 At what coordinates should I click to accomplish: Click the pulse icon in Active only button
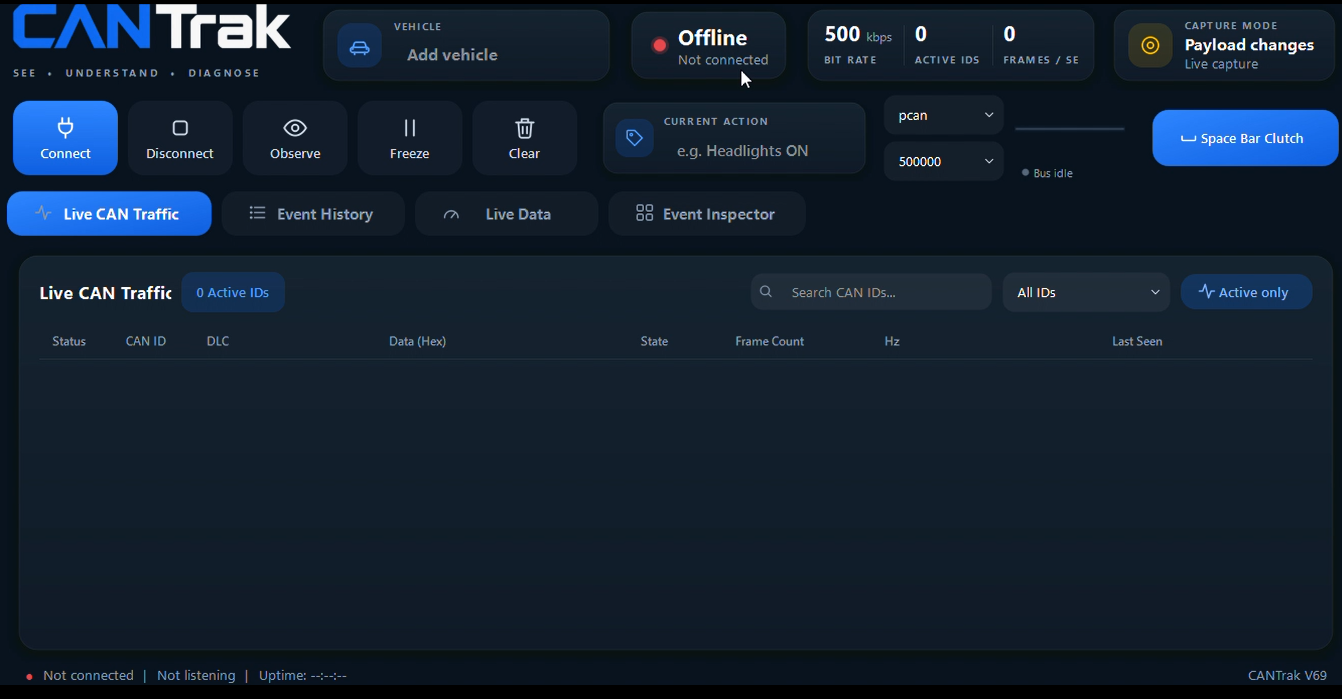pyautogui.click(x=1206, y=292)
